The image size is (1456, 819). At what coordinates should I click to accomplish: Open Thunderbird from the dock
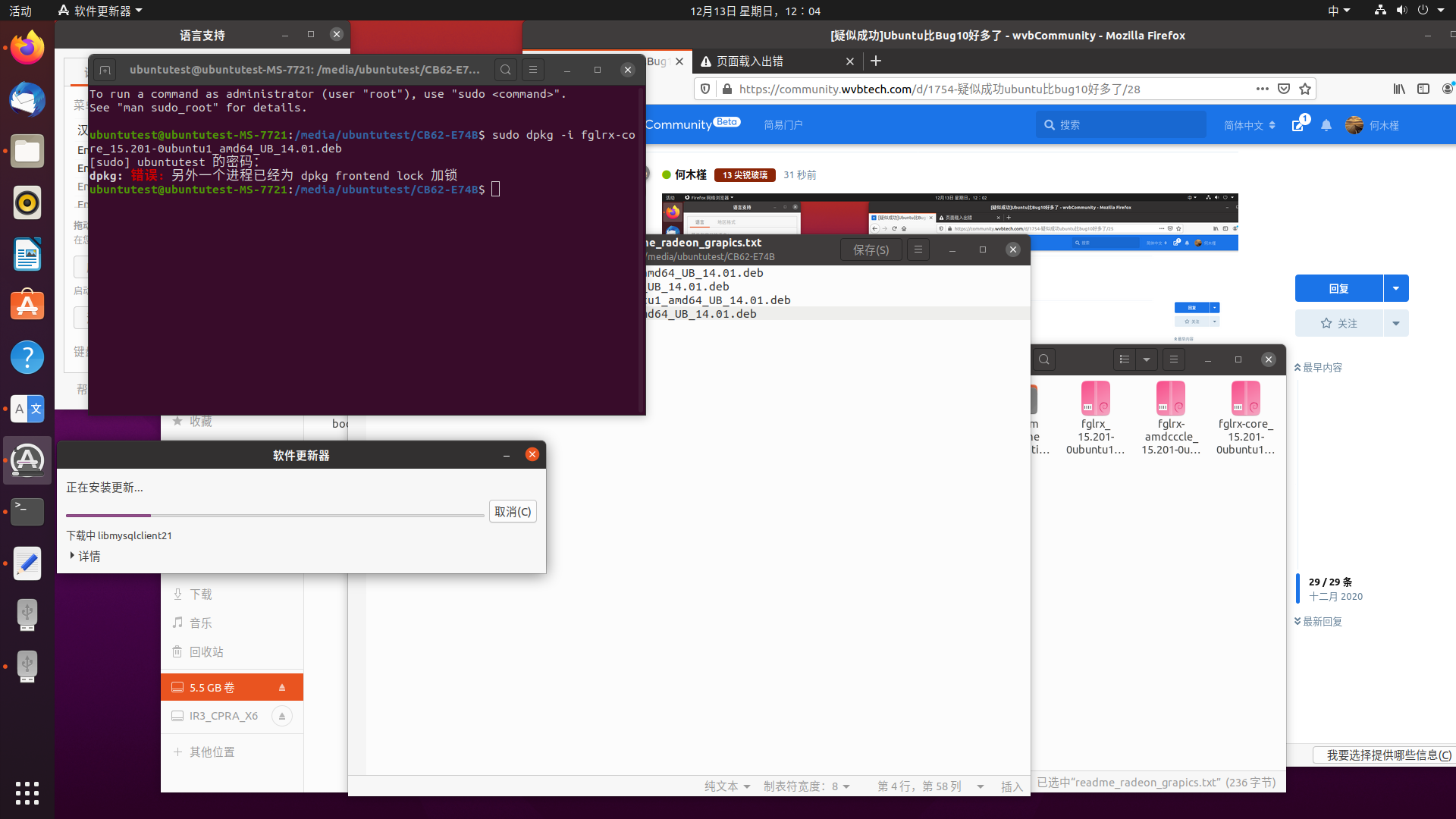[x=27, y=100]
